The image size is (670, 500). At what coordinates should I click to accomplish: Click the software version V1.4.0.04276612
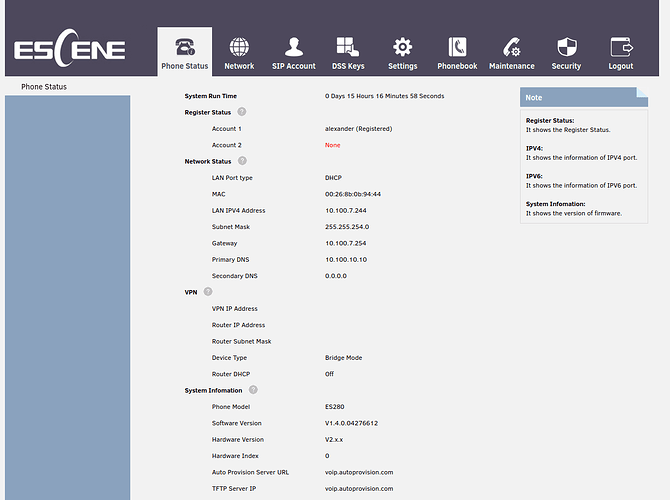point(351,423)
